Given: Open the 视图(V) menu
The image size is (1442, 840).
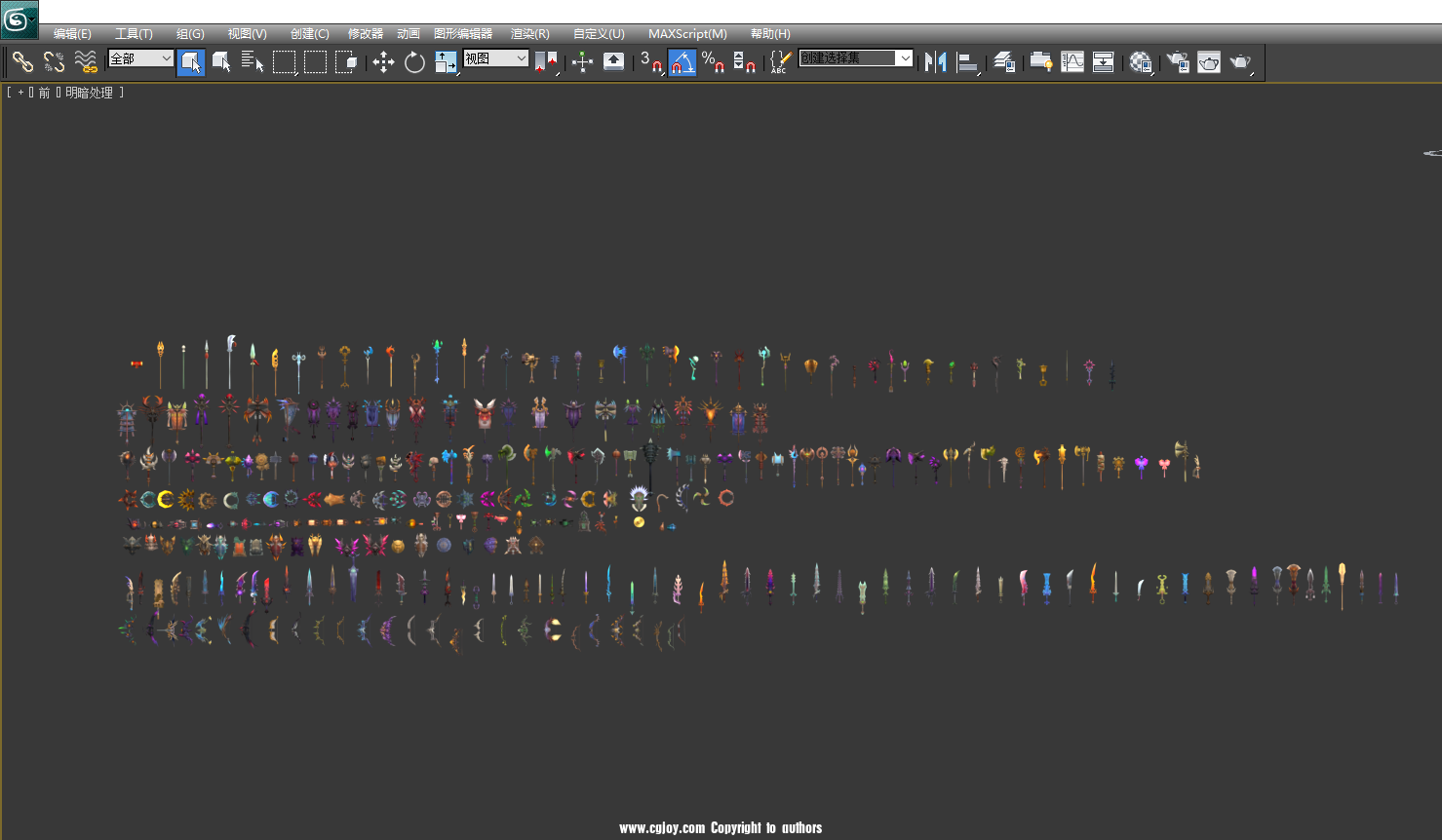Looking at the screenshot, I should (x=247, y=34).
